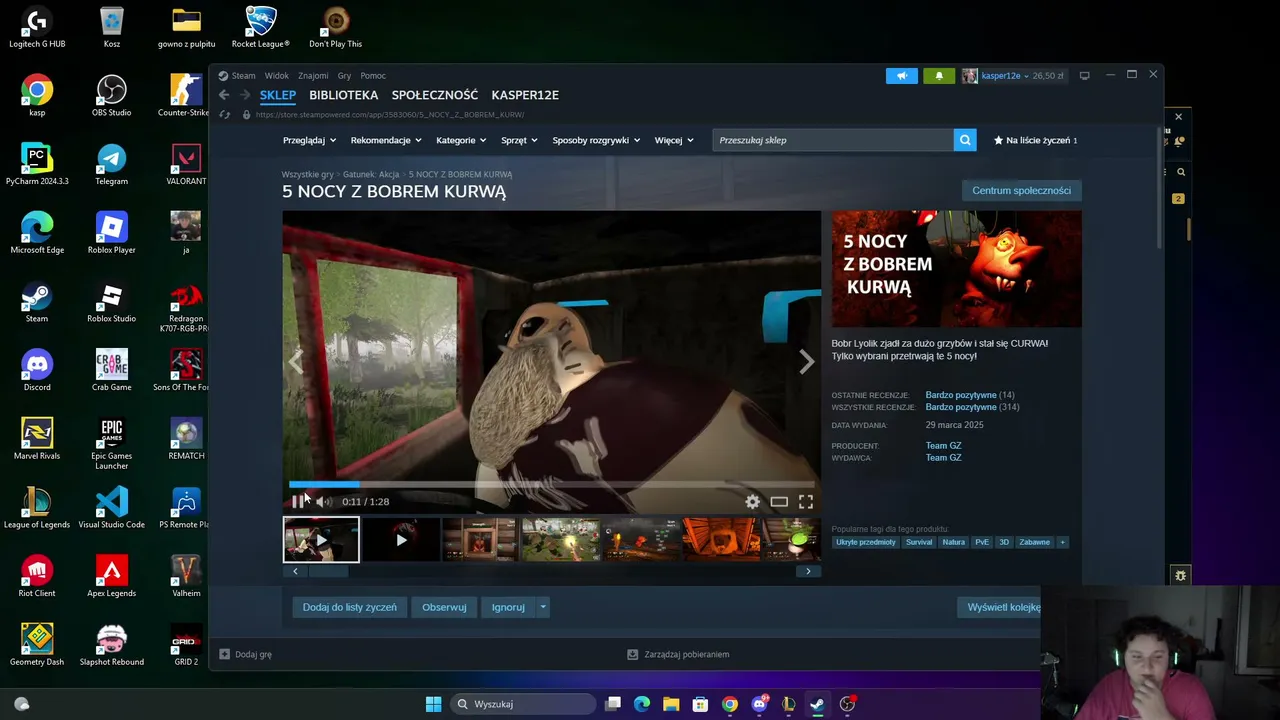Open Steam announcements megaphone button
Screen dimensions: 1280x720
pos(901,76)
